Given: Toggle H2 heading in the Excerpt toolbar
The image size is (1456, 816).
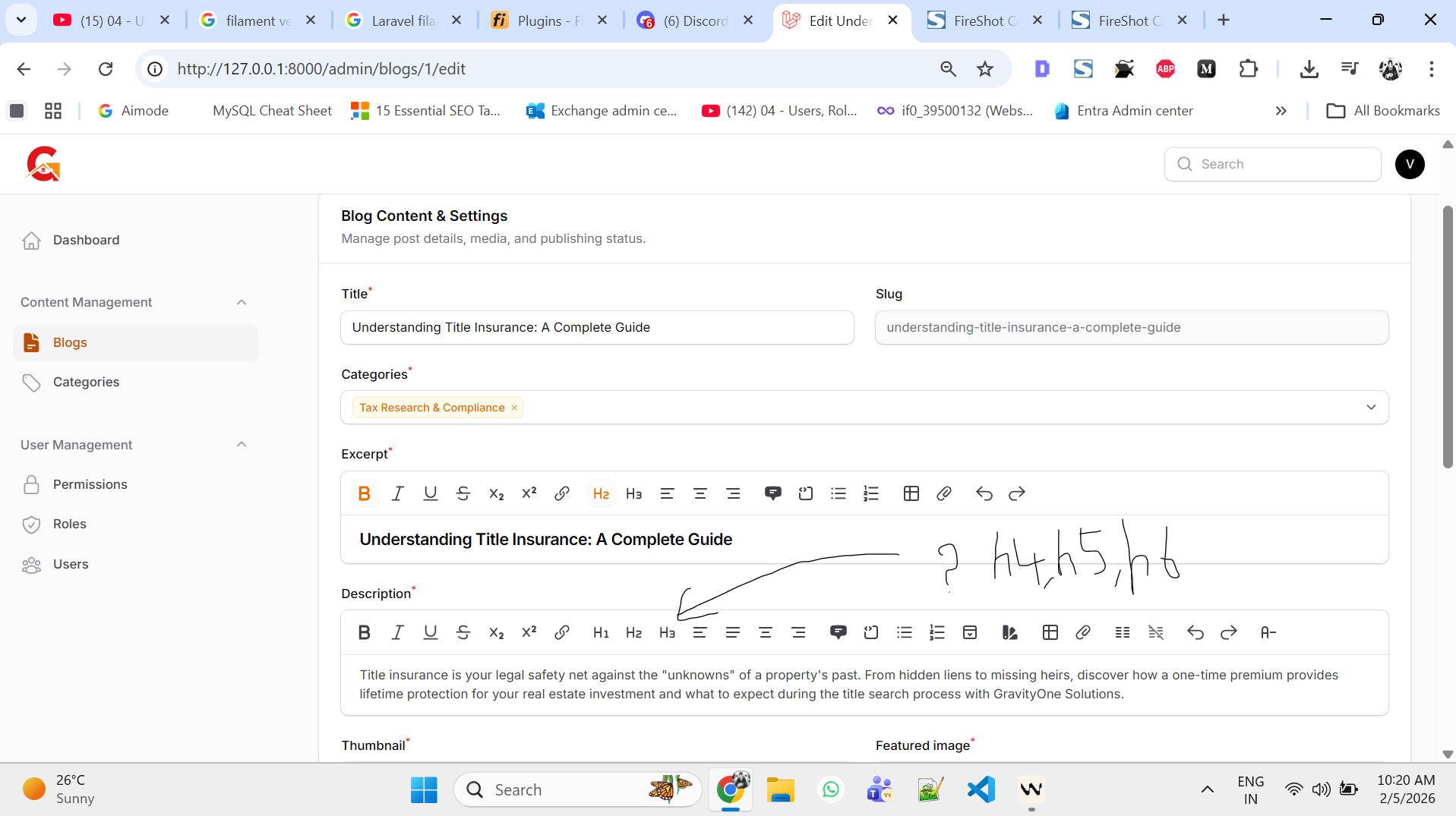Looking at the screenshot, I should [601, 493].
